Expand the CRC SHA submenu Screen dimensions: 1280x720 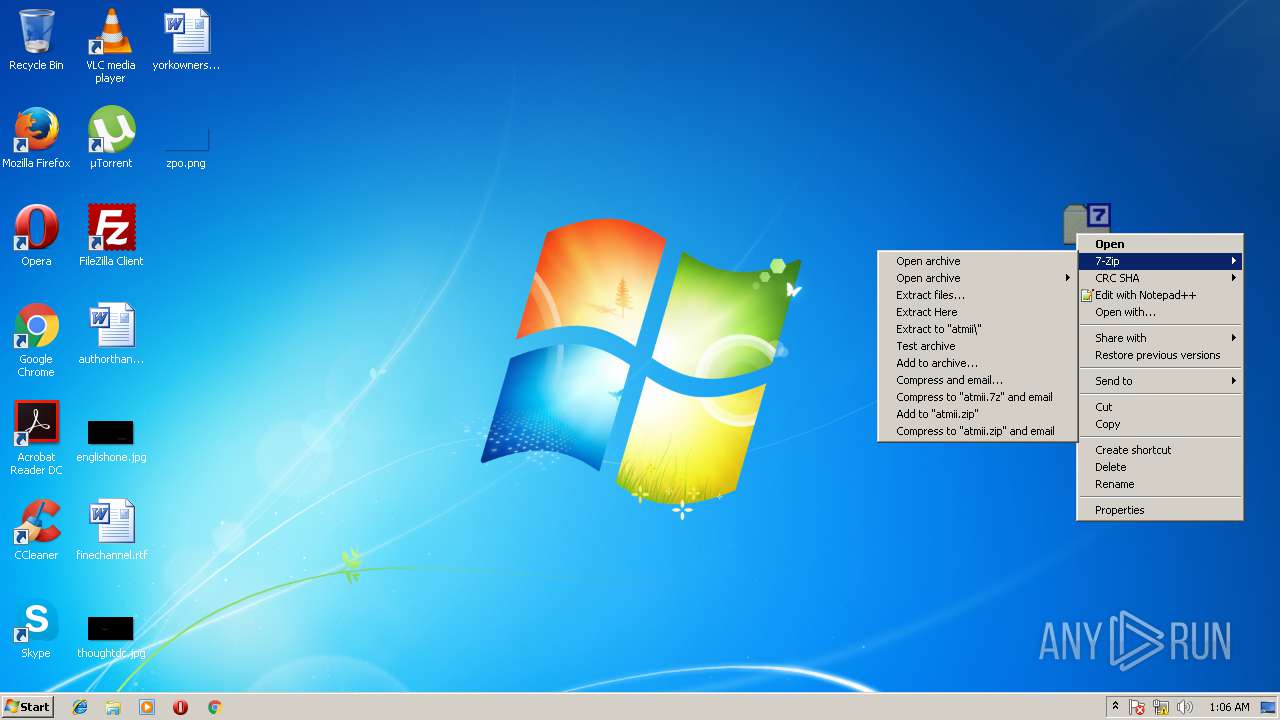pos(1160,278)
